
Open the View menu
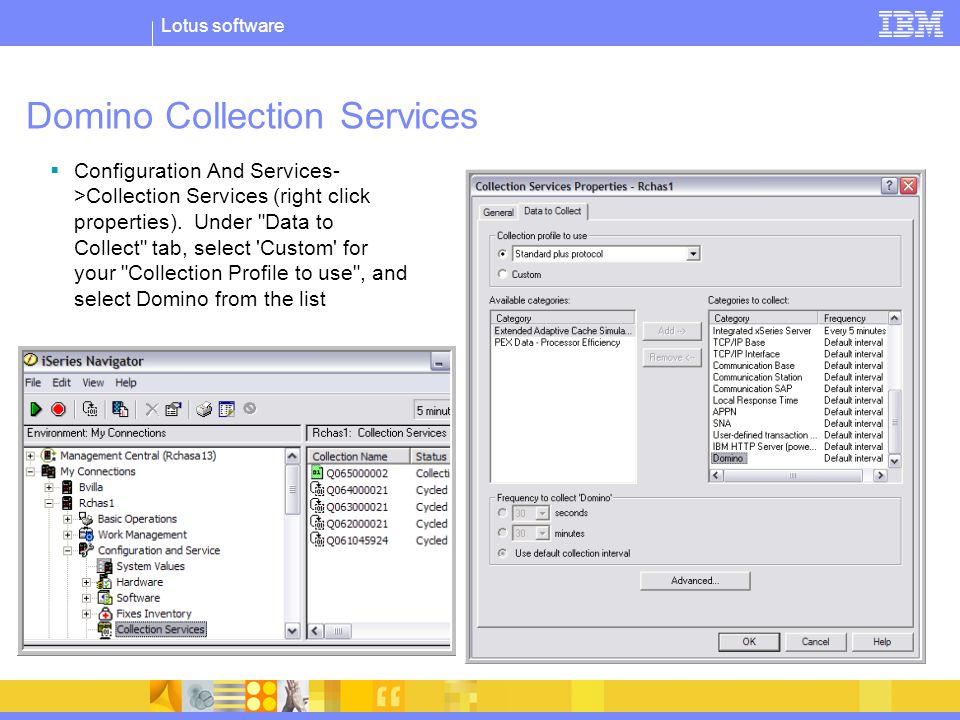point(93,383)
